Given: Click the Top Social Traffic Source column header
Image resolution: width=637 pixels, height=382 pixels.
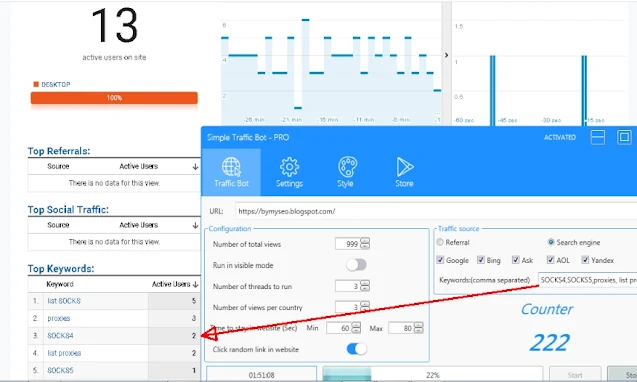Looking at the screenshot, I should tap(58, 225).
